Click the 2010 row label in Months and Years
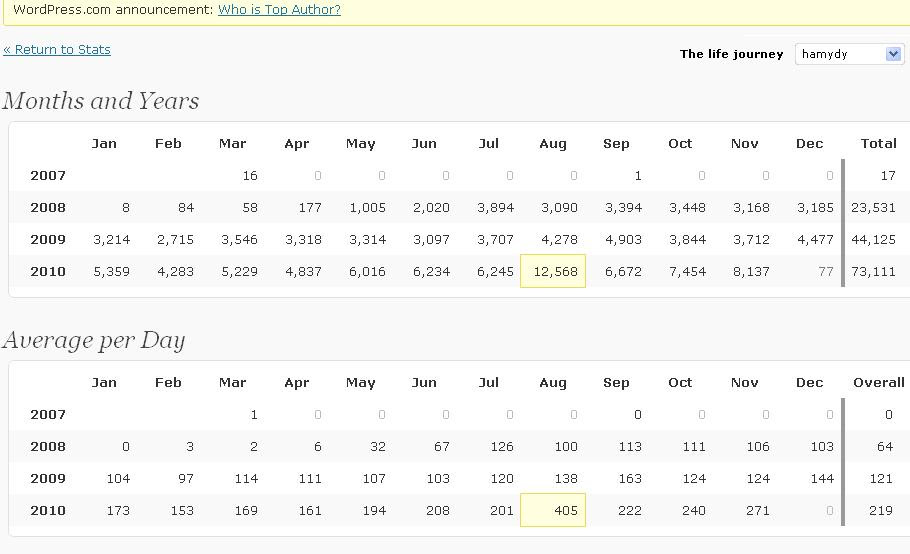The height and width of the screenshot is (554, 910). click(x=48, y=271)
